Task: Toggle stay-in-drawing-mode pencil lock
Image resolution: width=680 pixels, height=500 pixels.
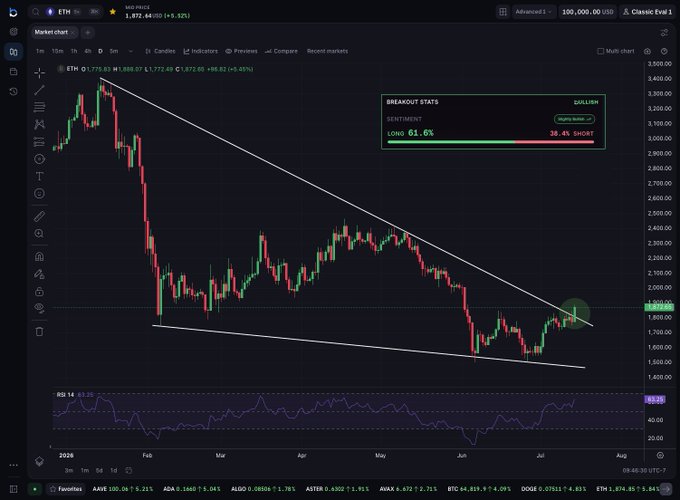Action: [x=39, y=274]
